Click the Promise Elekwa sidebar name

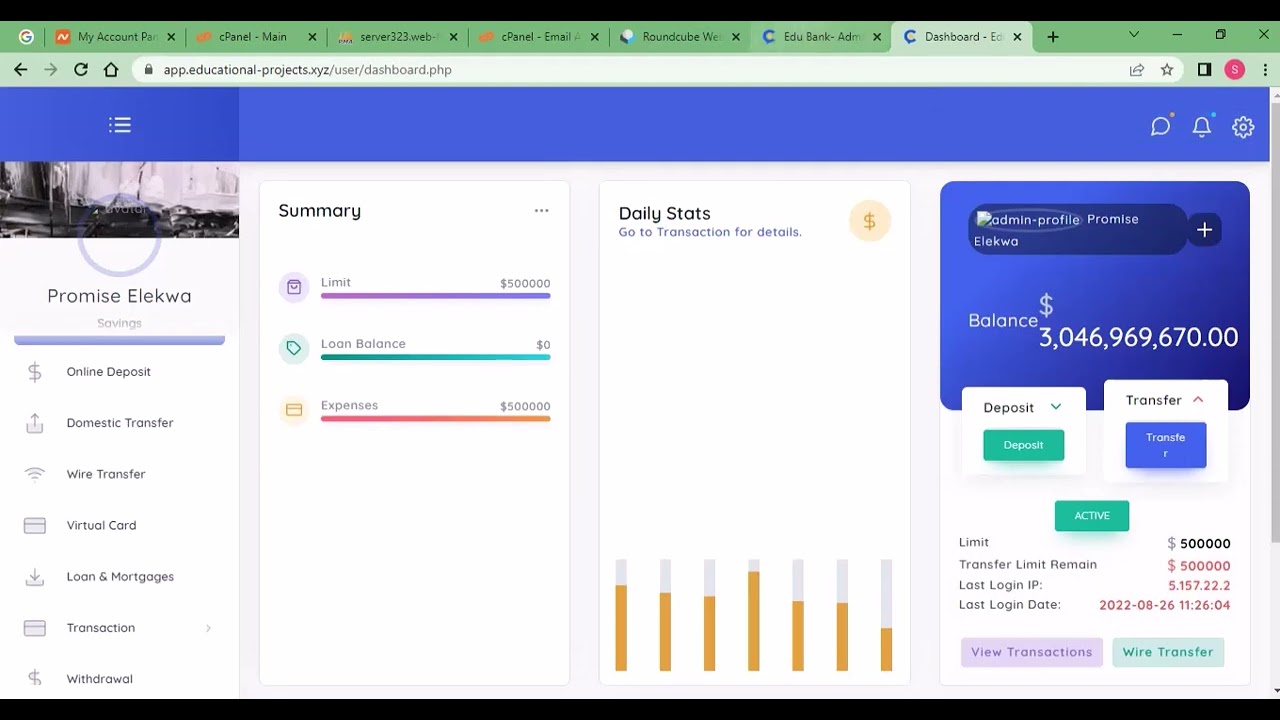[x=119, y=296]
